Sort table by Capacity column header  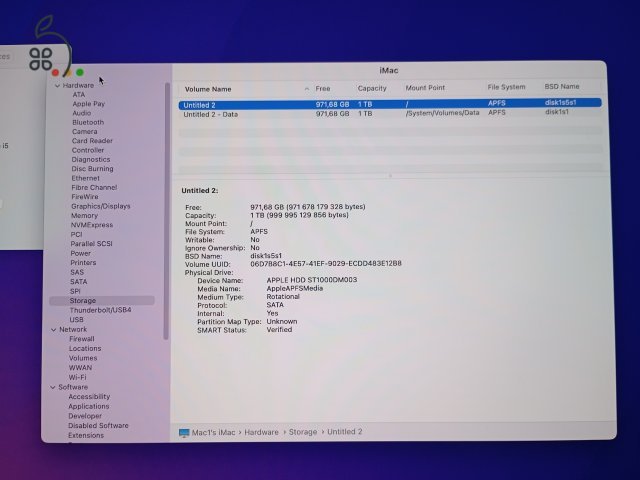point(372,88)
